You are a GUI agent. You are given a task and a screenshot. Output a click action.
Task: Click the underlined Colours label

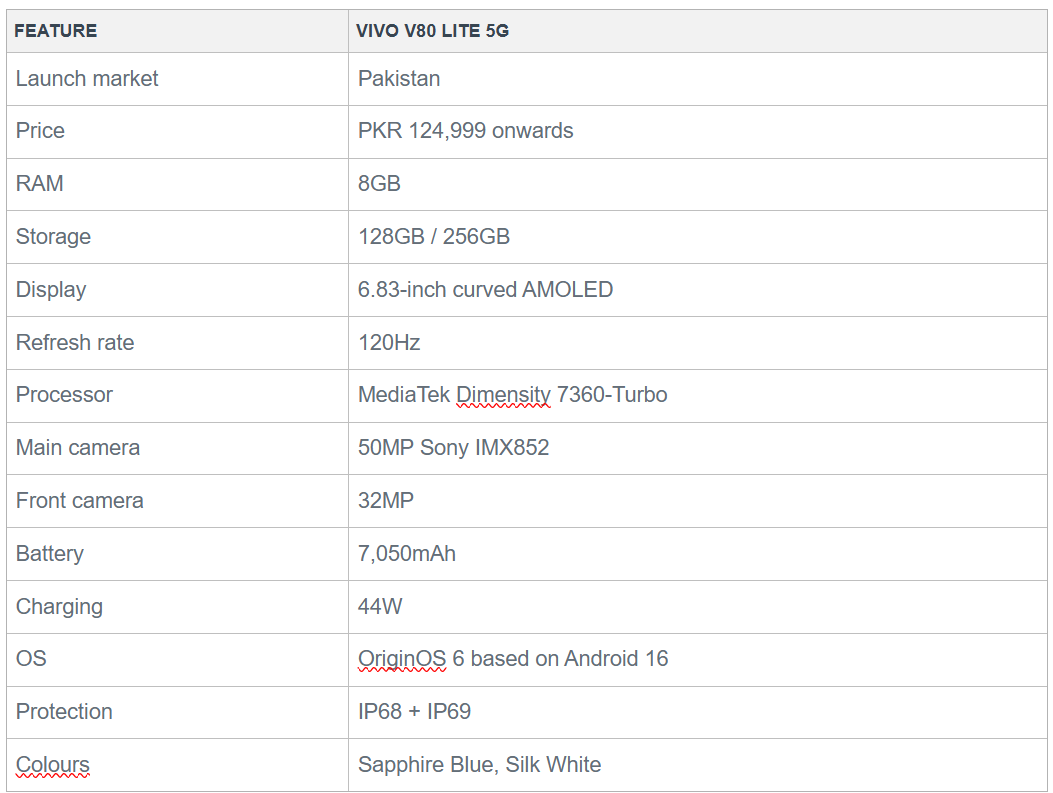pos(52,765)
